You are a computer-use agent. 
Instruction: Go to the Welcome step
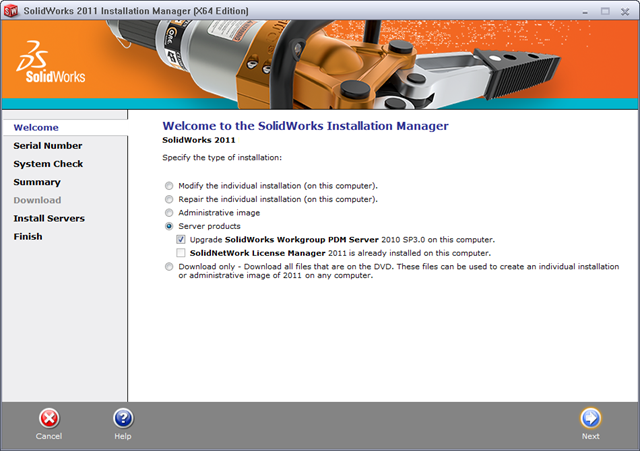pyautogui.click(x=36, y=128)
